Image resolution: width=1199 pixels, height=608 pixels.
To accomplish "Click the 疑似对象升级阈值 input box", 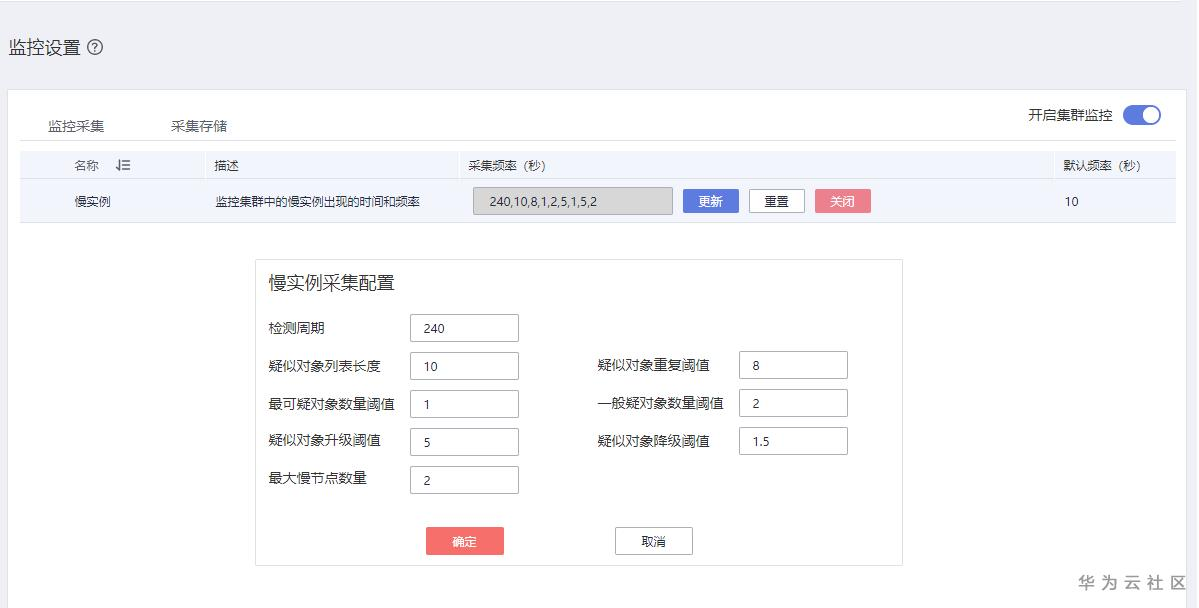I will pos(464,442).
